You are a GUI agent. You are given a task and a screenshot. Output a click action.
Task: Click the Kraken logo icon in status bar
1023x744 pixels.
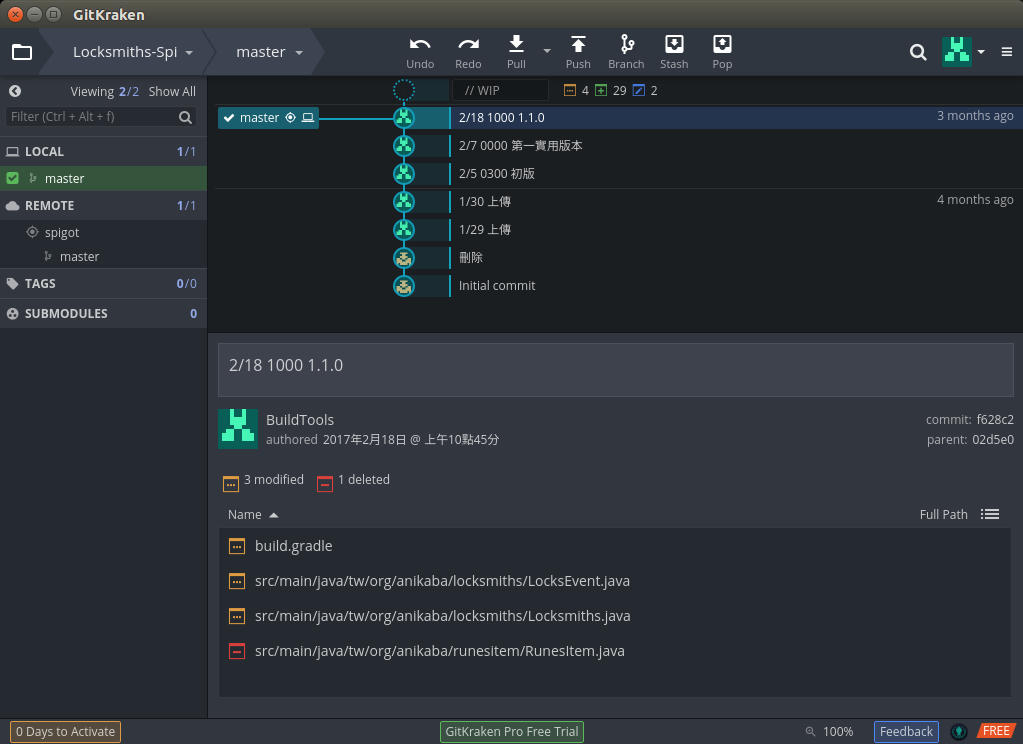coord(958,732)
